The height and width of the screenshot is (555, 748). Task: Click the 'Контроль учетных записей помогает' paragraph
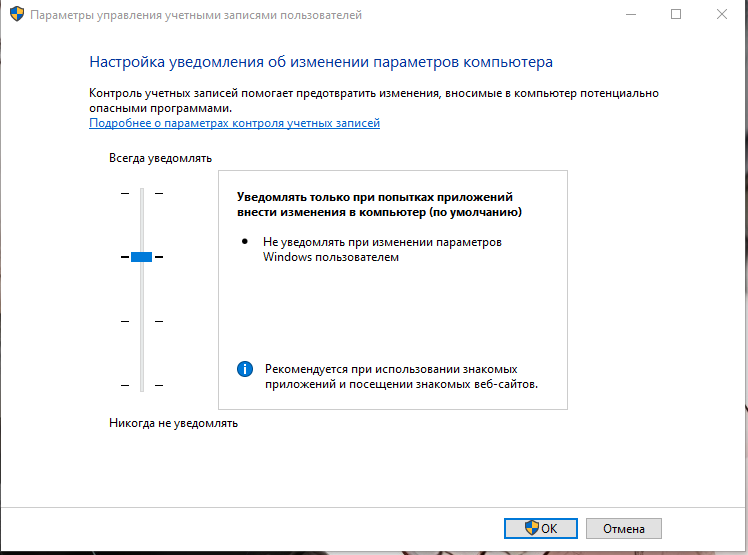coord(373,99)
